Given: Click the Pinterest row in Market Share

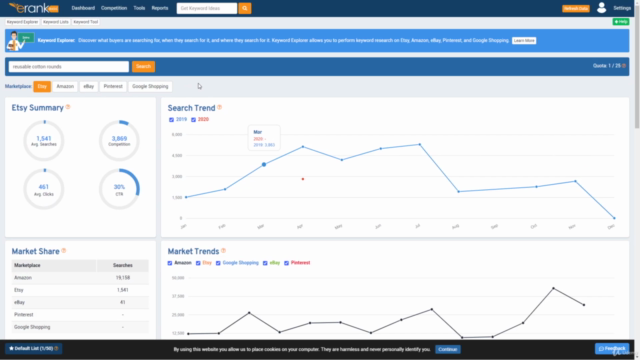Looking at the screenshot, I should tap(80, 315).
